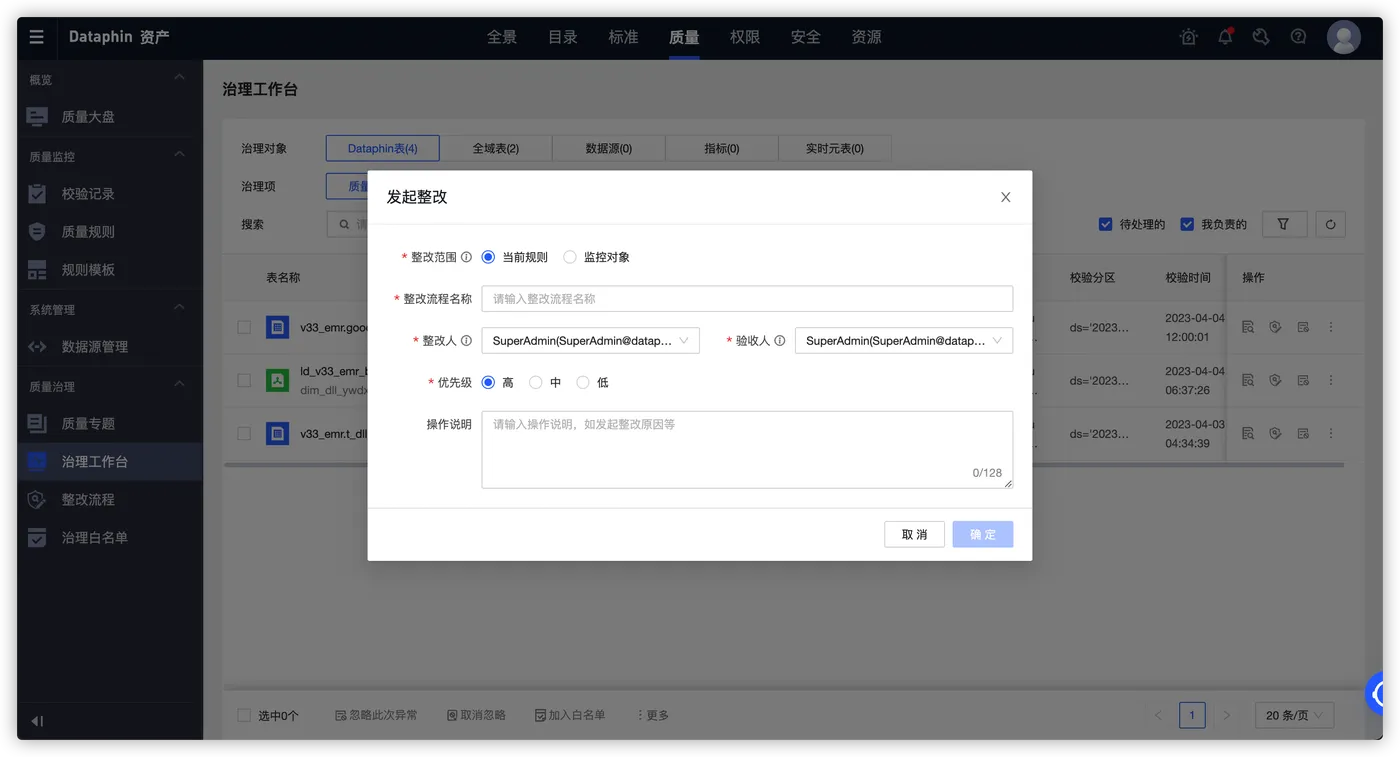Expand the 更多 bulk actions menu

pos(652,716)
